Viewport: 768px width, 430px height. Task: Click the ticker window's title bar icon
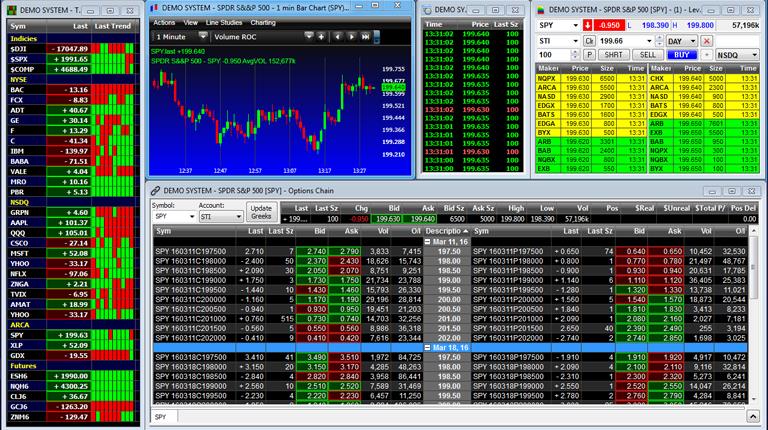tap(12, 10)
